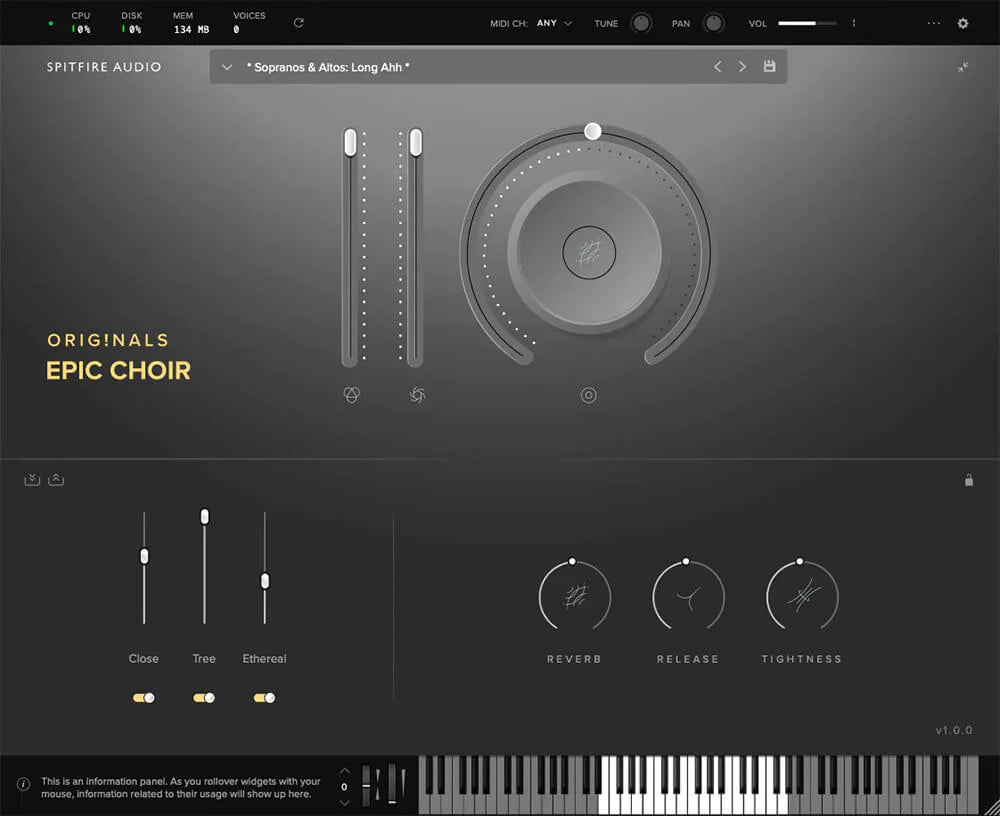
Task: Click the left expression fader handle
Action: [x=350, y=142]
